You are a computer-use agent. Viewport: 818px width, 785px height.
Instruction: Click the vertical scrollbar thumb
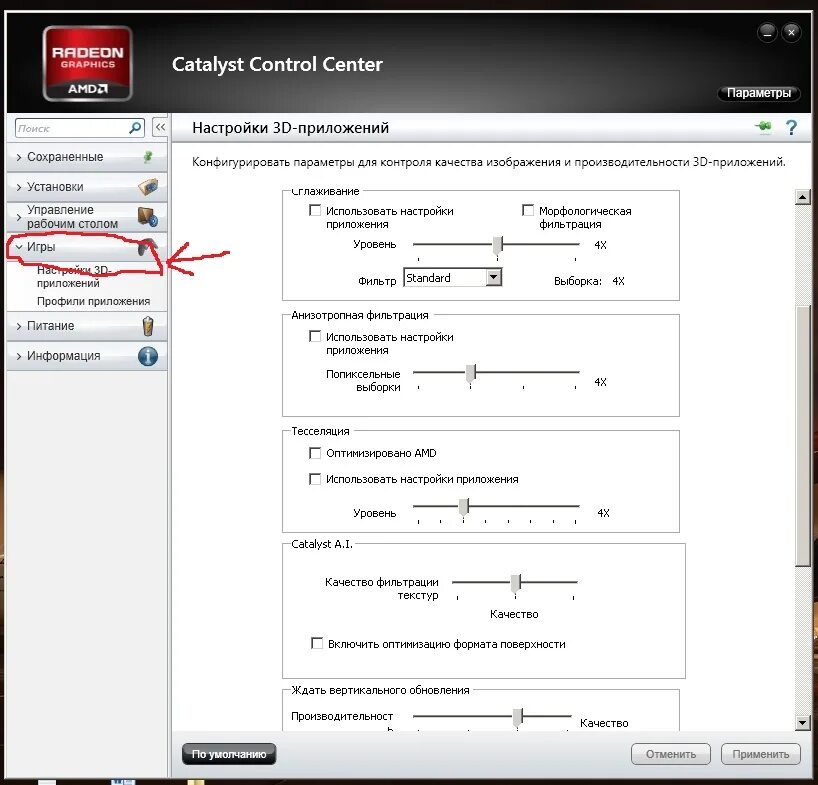point(802,437)
